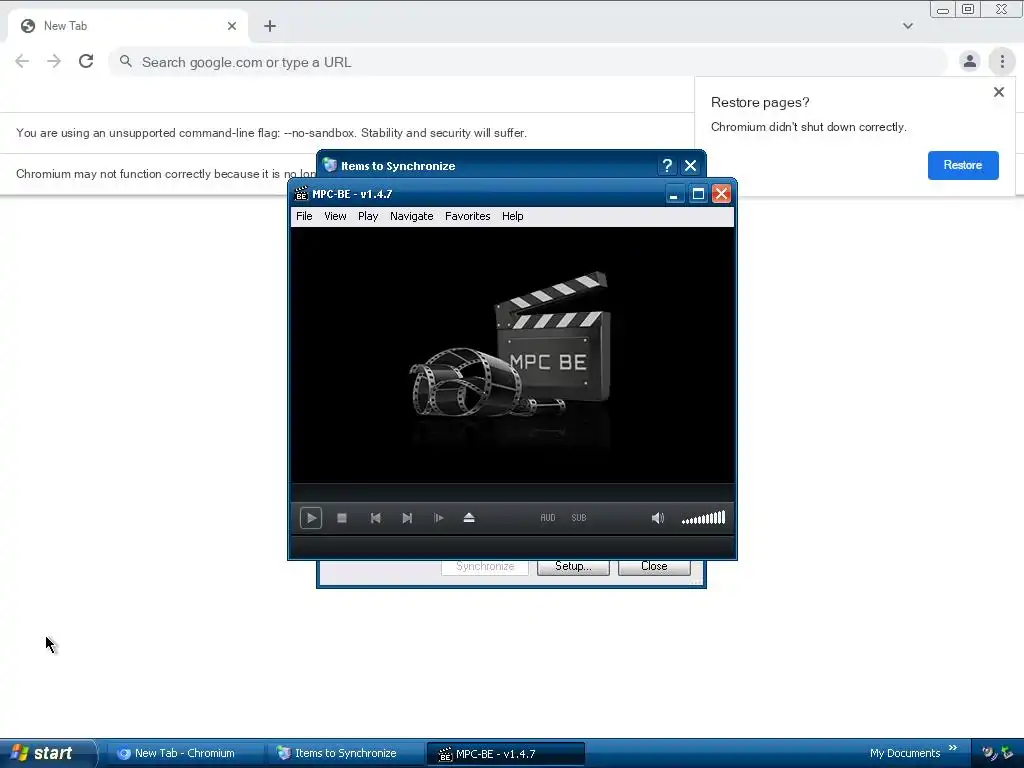Screen dimensions: 1024x768
Task: Click the Chromium back arrow
Action: click(x=22, y=61)
